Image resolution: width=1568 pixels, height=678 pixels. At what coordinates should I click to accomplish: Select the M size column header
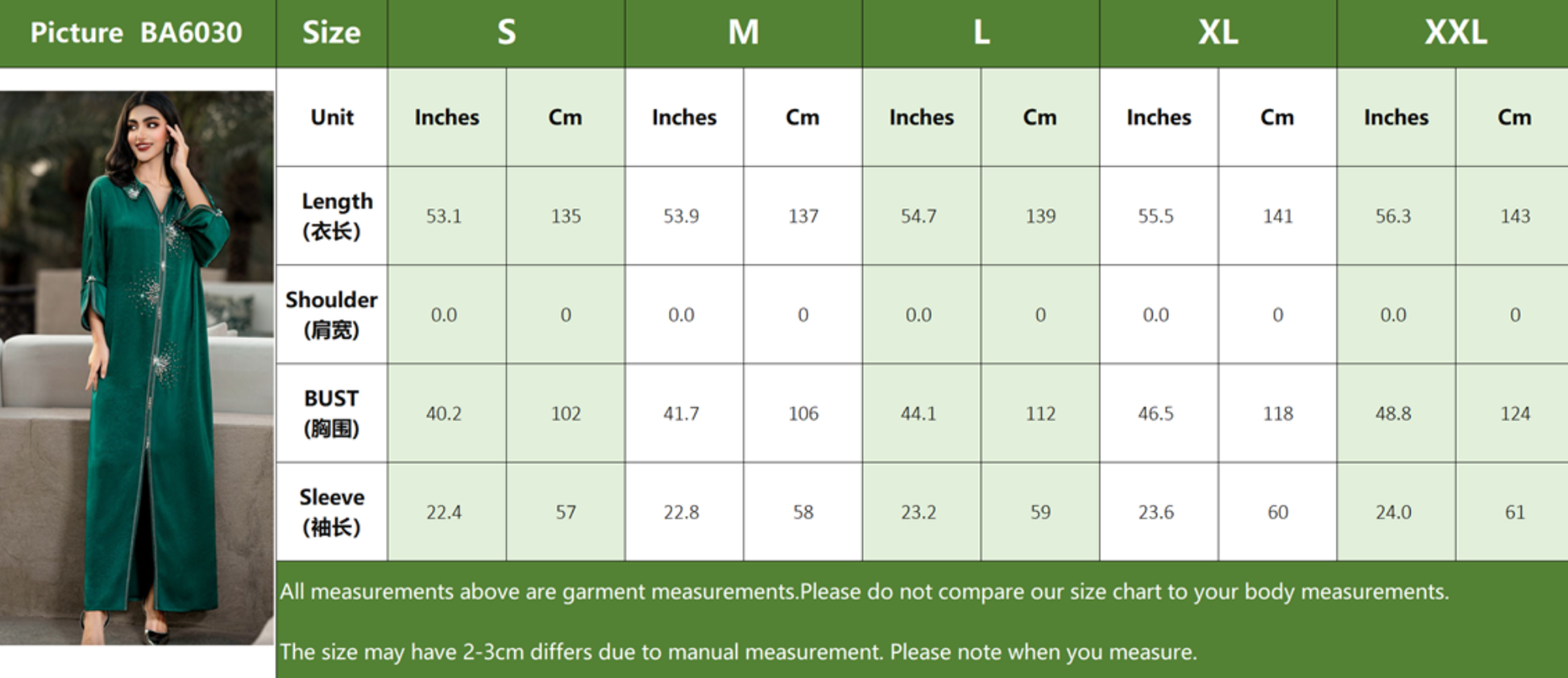(x=744, y=33)
